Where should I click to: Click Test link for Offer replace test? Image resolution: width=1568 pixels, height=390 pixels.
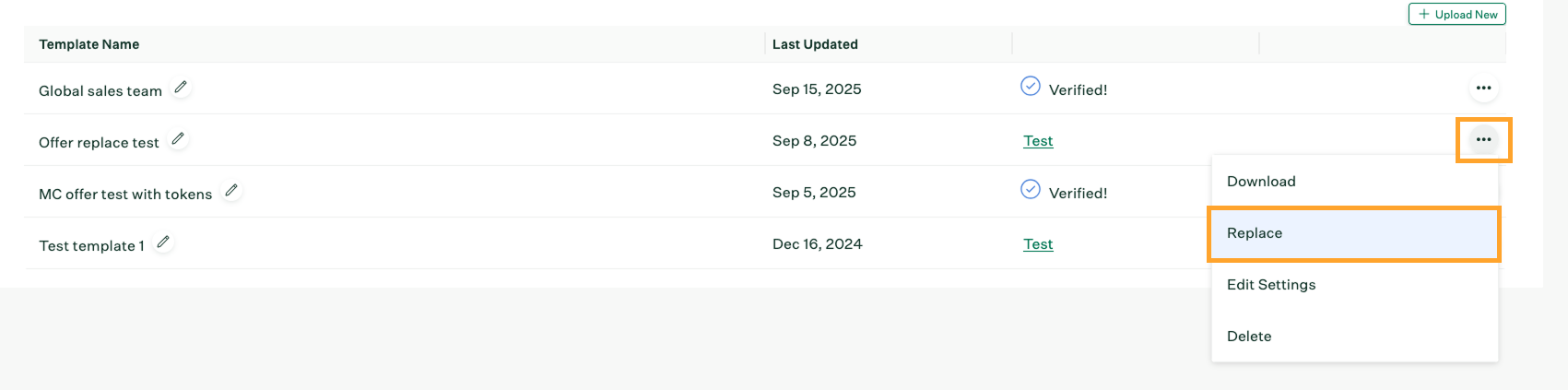[x=1038, y=141]
